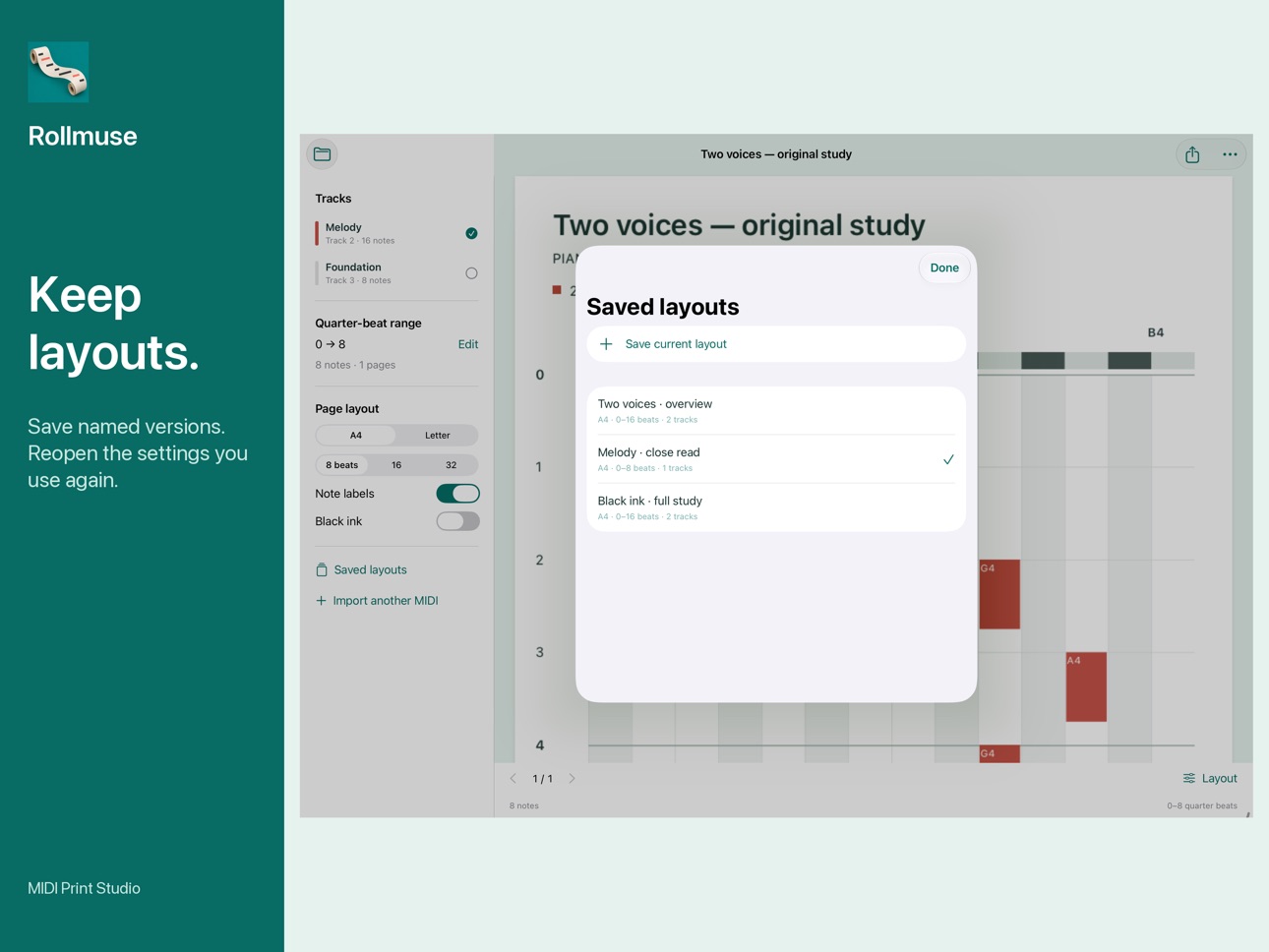Select the Foundation track row
This screenshot has width=1269, height=952.
click(396, 273)
